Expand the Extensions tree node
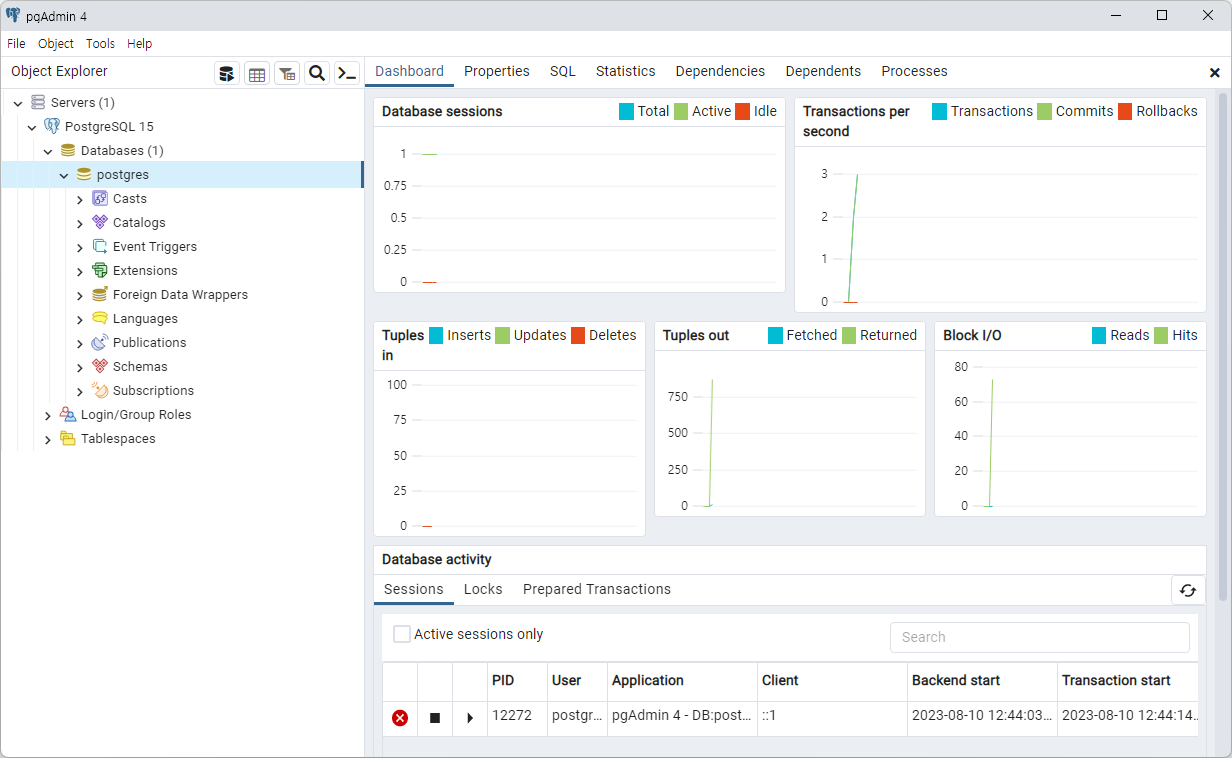The height and width of the screenshot is (758, 1232). click(80, 271)
